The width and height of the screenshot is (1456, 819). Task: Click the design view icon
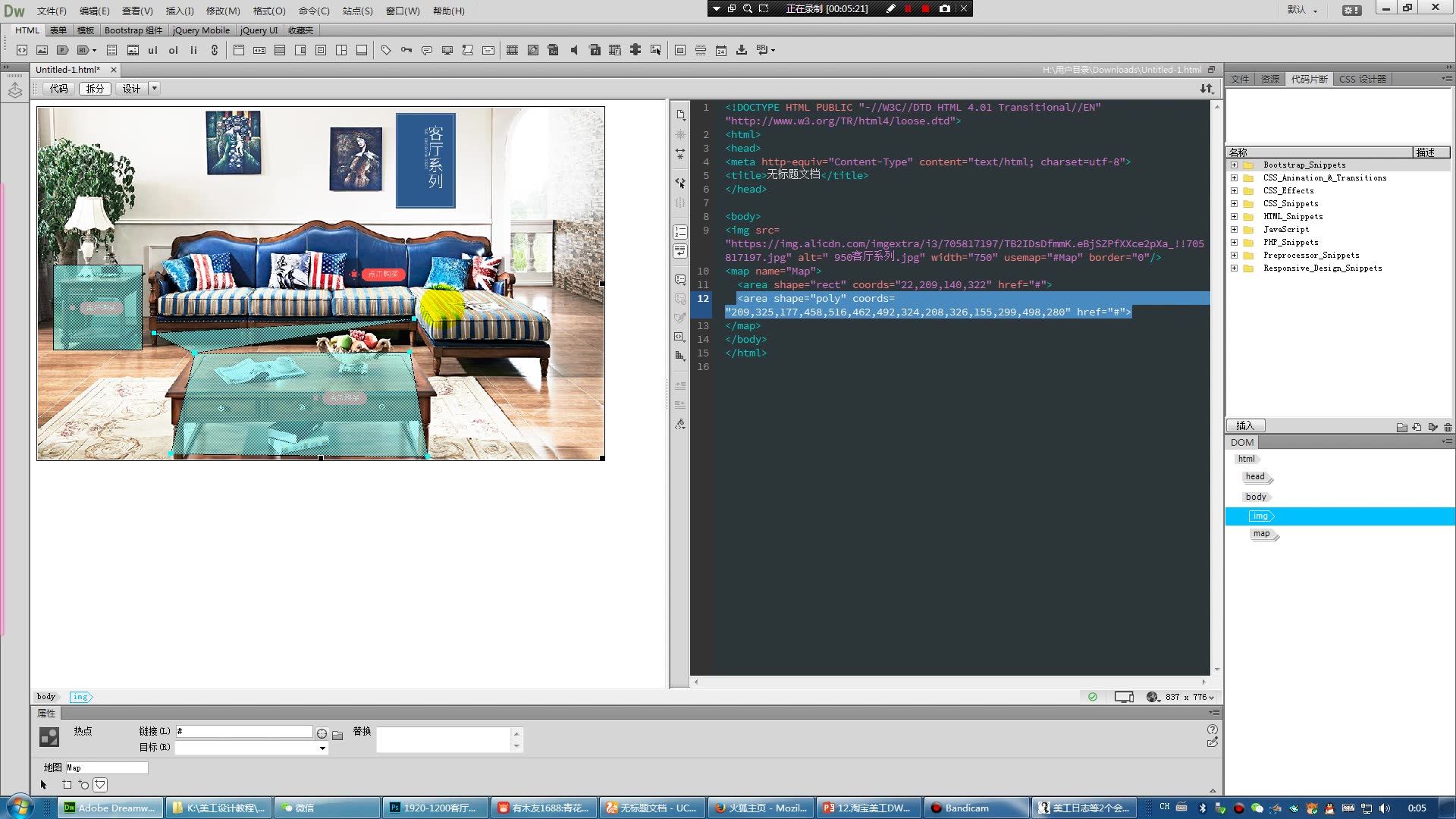pyautogui.click(x=131, y=89)
